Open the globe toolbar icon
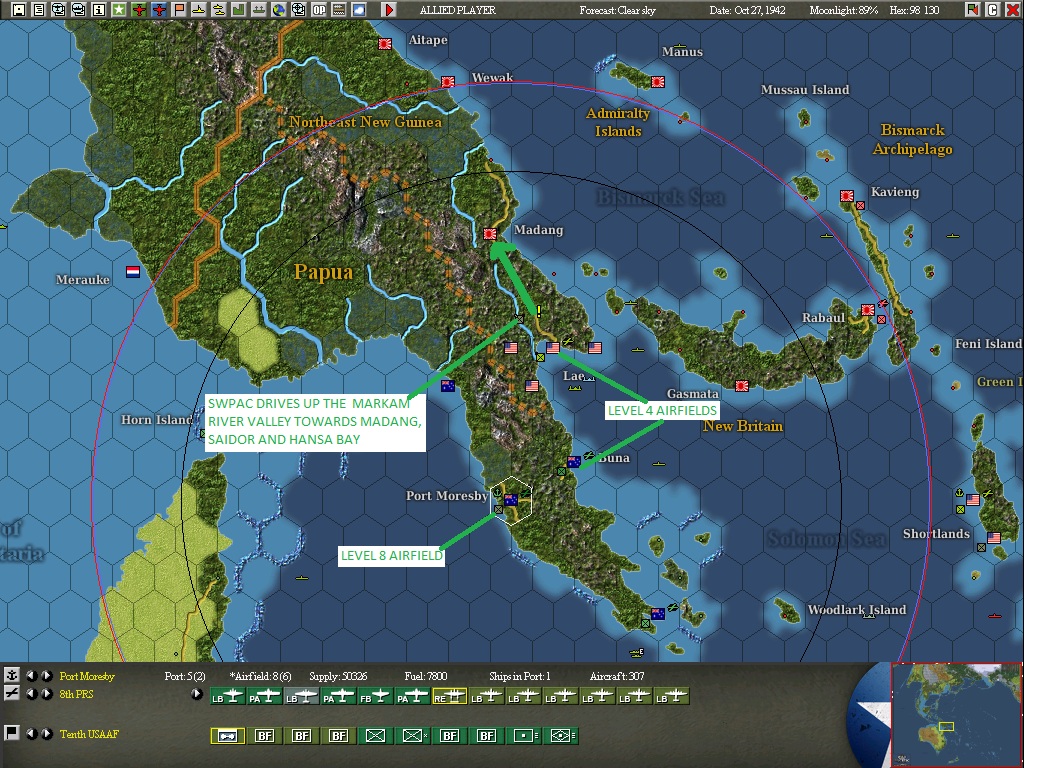This screenshot has width=1050, height=768. tap(279, 9)
